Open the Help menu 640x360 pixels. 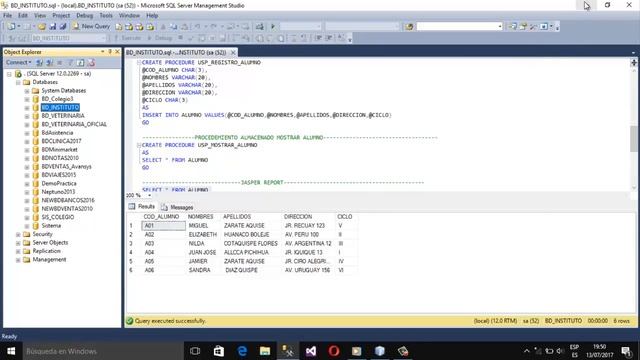152,16
